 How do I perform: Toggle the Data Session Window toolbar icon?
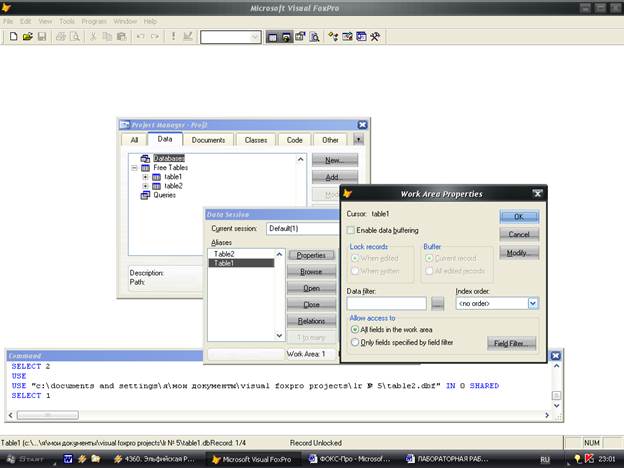286,37
